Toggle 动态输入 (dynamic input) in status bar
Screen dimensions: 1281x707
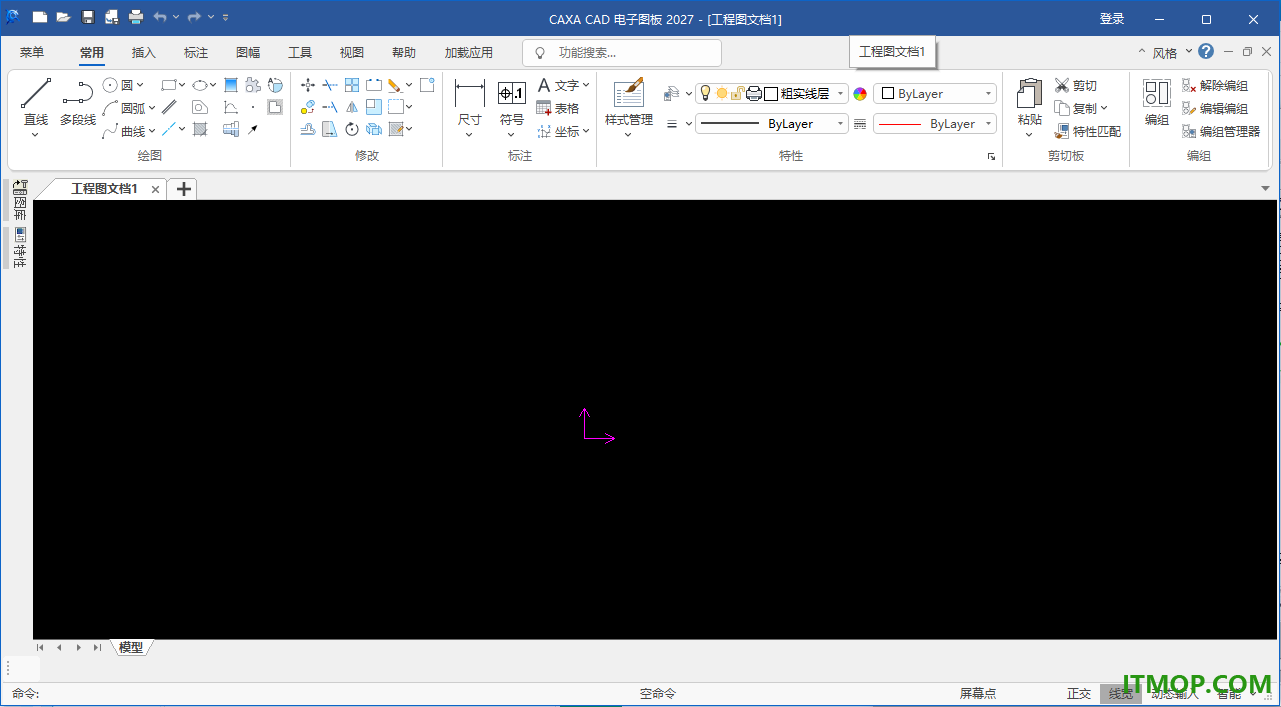tap(1174, 694)
